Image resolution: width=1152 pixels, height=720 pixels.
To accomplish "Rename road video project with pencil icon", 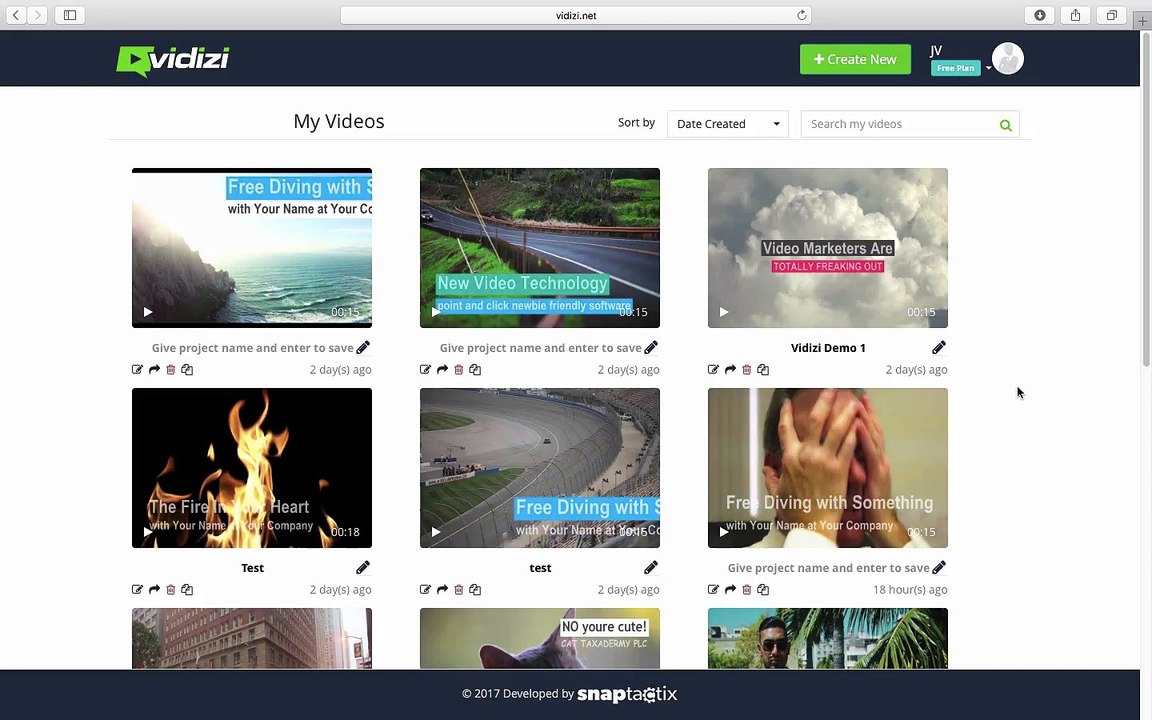I will tap(651, 348).
